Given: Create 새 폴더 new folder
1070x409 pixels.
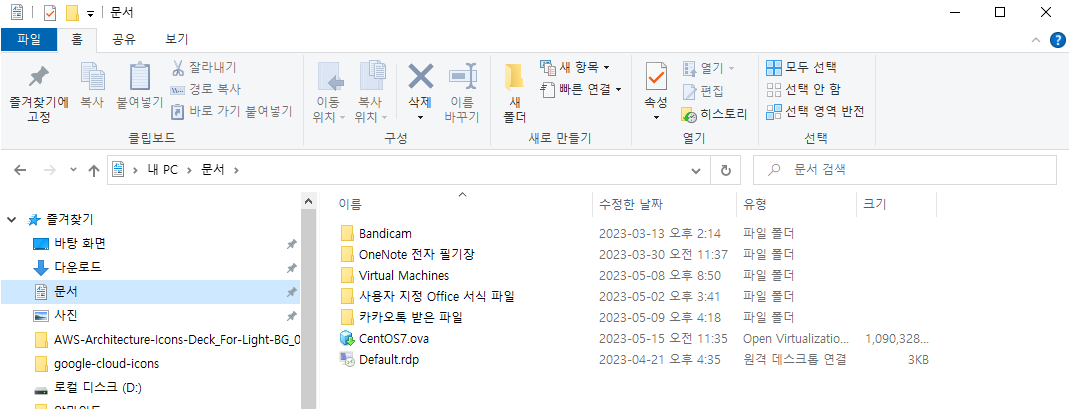Looking at the screenshot, I should coord(513,94).
